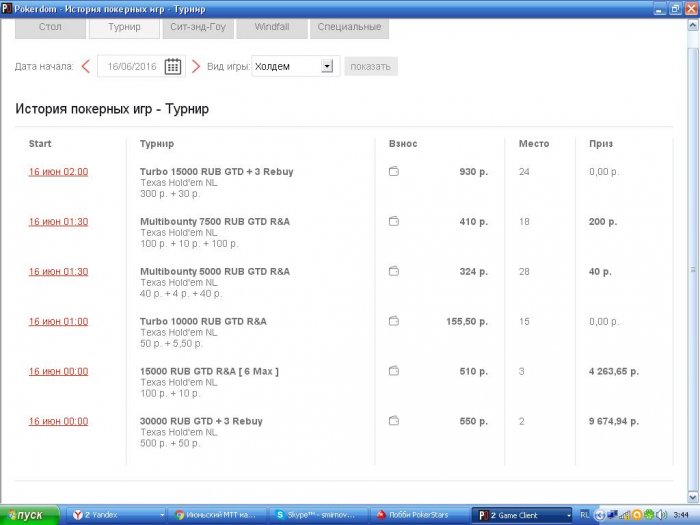Click the Место column header
This screenshot has height=525, width=700.
pyautogui.click(x=534, y=143)
